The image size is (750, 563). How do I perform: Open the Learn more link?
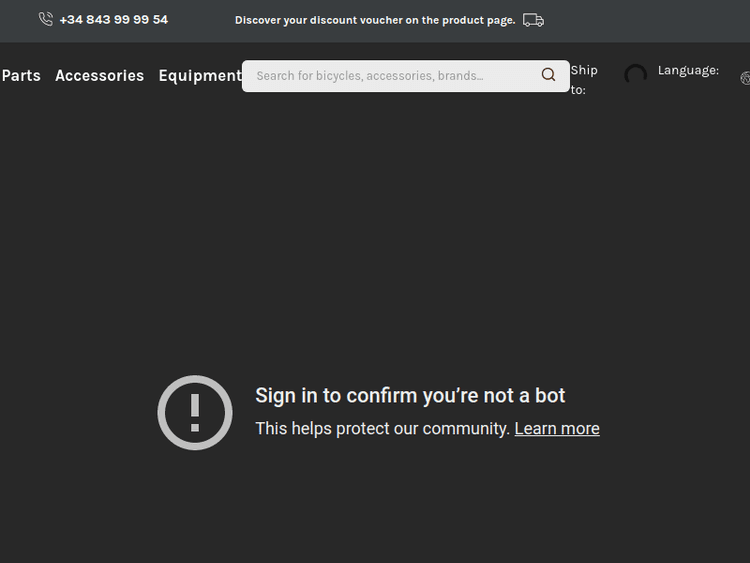pyautogui.click(x=557, y=428)
